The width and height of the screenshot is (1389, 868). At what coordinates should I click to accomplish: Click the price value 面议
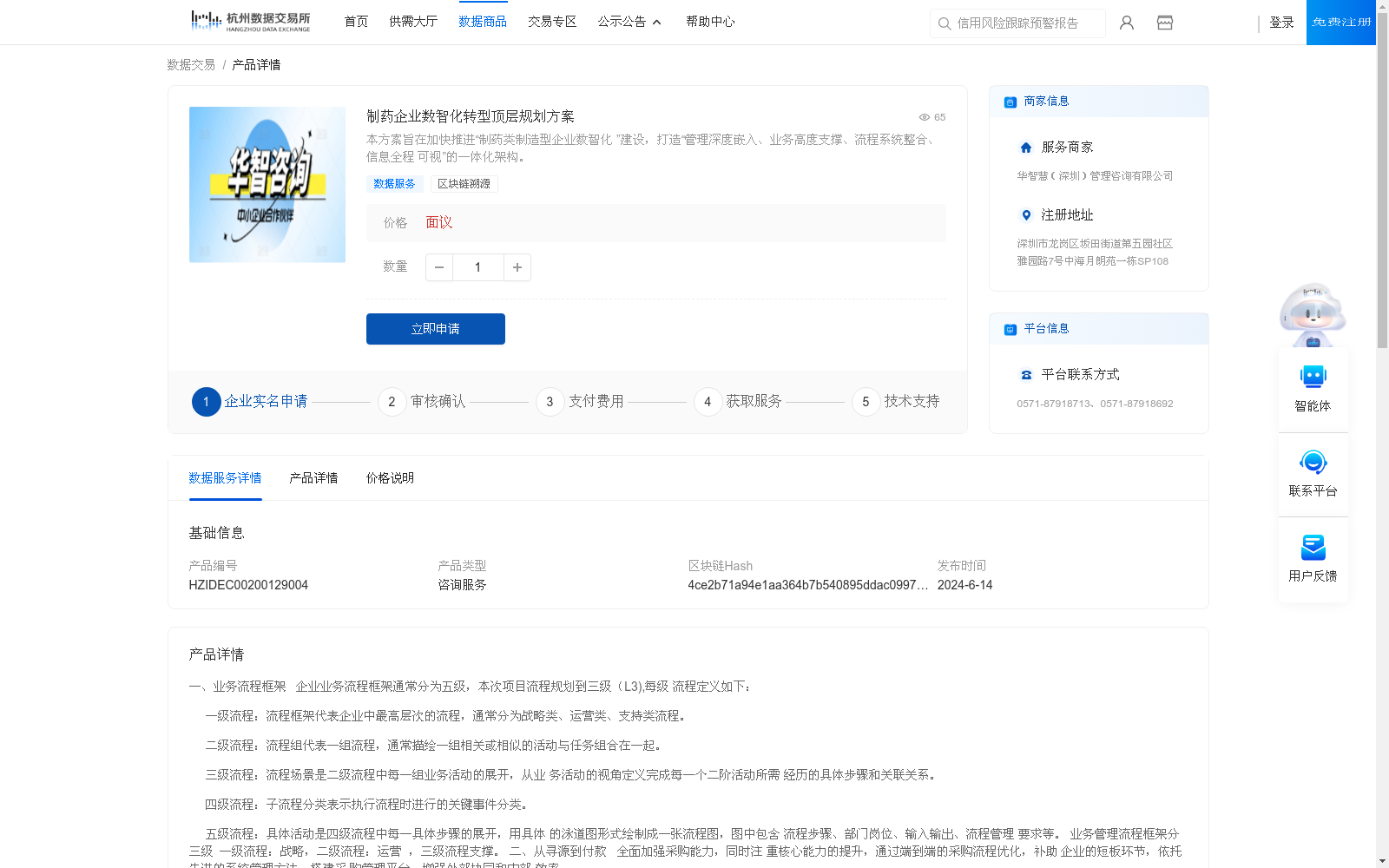click(439, 223)
